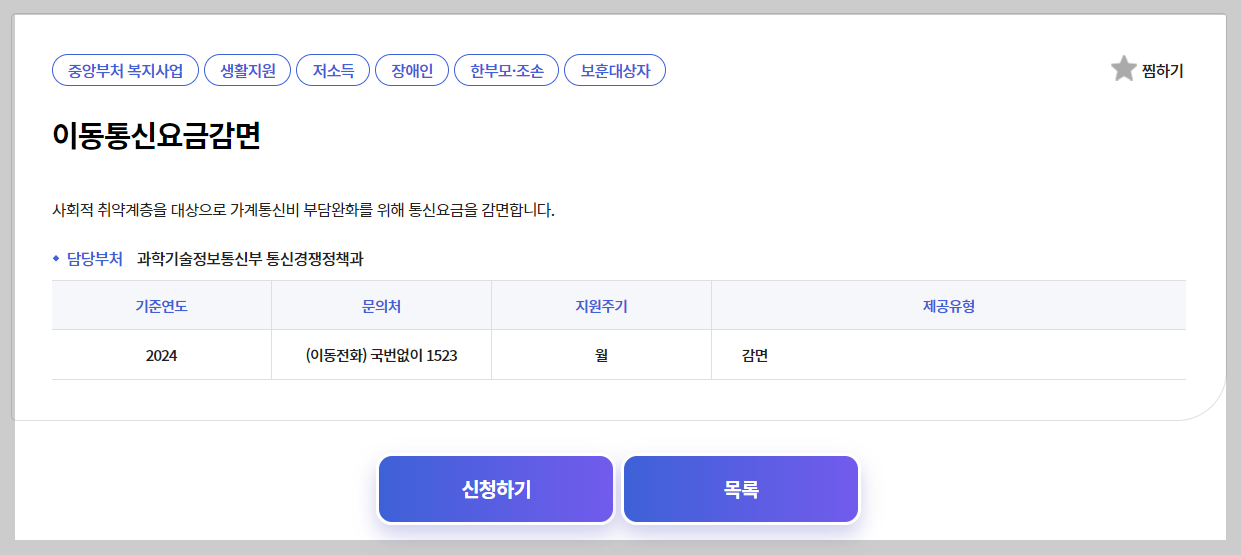Click the 목록 button
The width and height of the screenshot is (1241, 555).
pos(741,490)
